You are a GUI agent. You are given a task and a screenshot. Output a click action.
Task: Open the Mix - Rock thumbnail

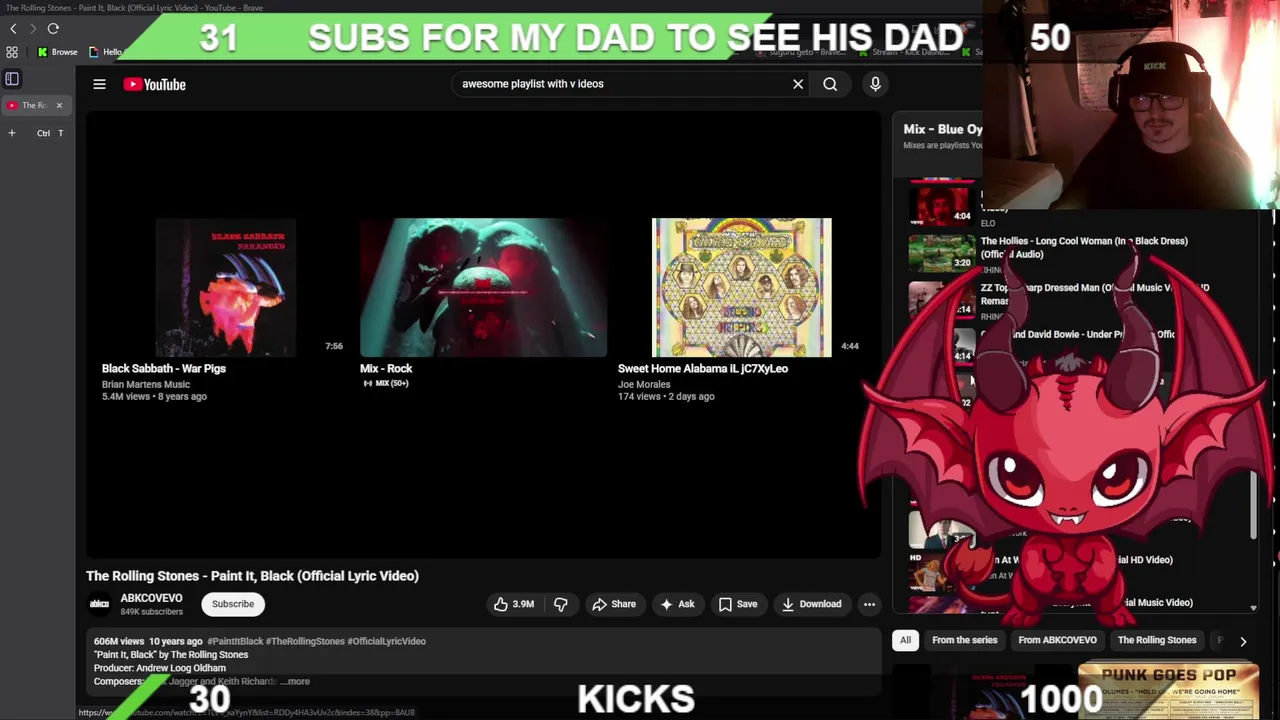(483, 287)
